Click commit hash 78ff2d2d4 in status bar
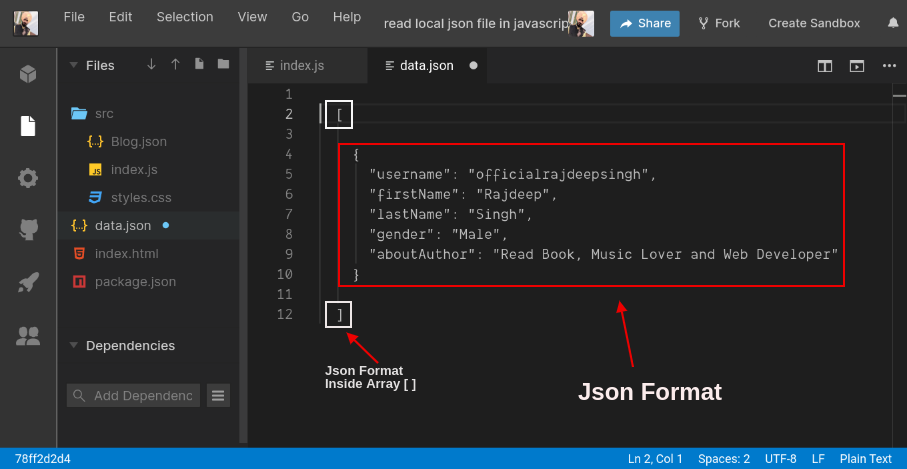The width and height of the screenshot is (907, 469). tap(43, 459)
